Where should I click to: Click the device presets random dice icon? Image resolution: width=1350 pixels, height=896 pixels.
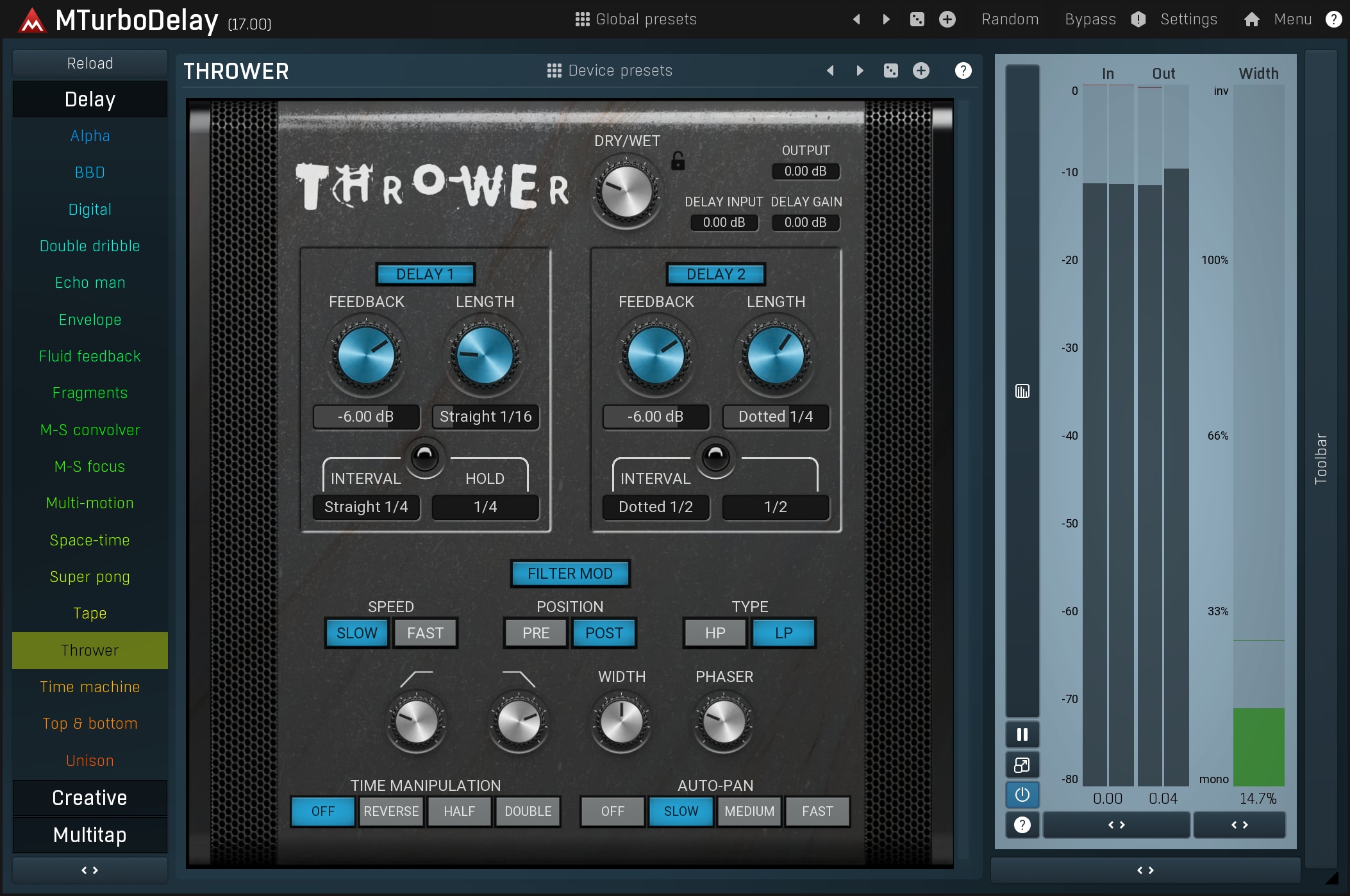click(x=890, y=71)
